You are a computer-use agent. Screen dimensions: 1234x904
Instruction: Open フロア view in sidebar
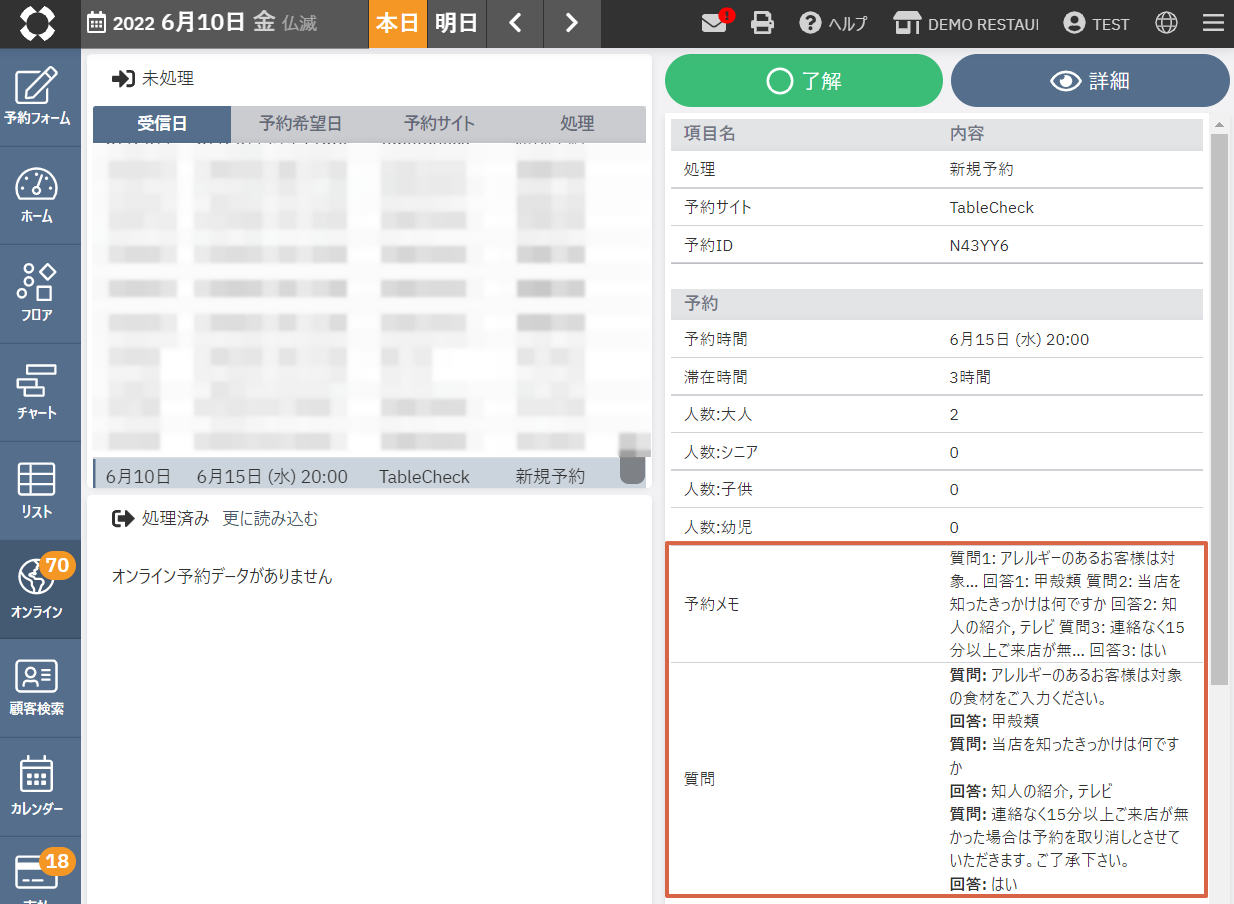40,294
